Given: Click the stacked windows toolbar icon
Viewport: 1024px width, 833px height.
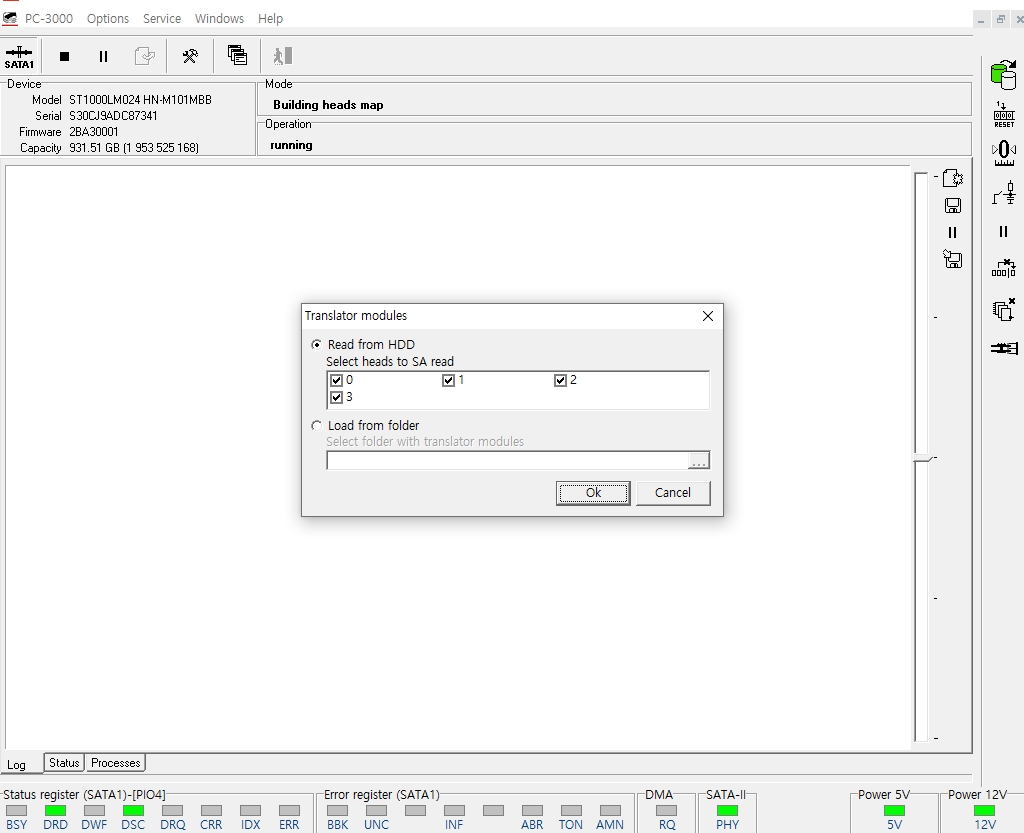Looking at the screenshot, I should coord(237,55).
